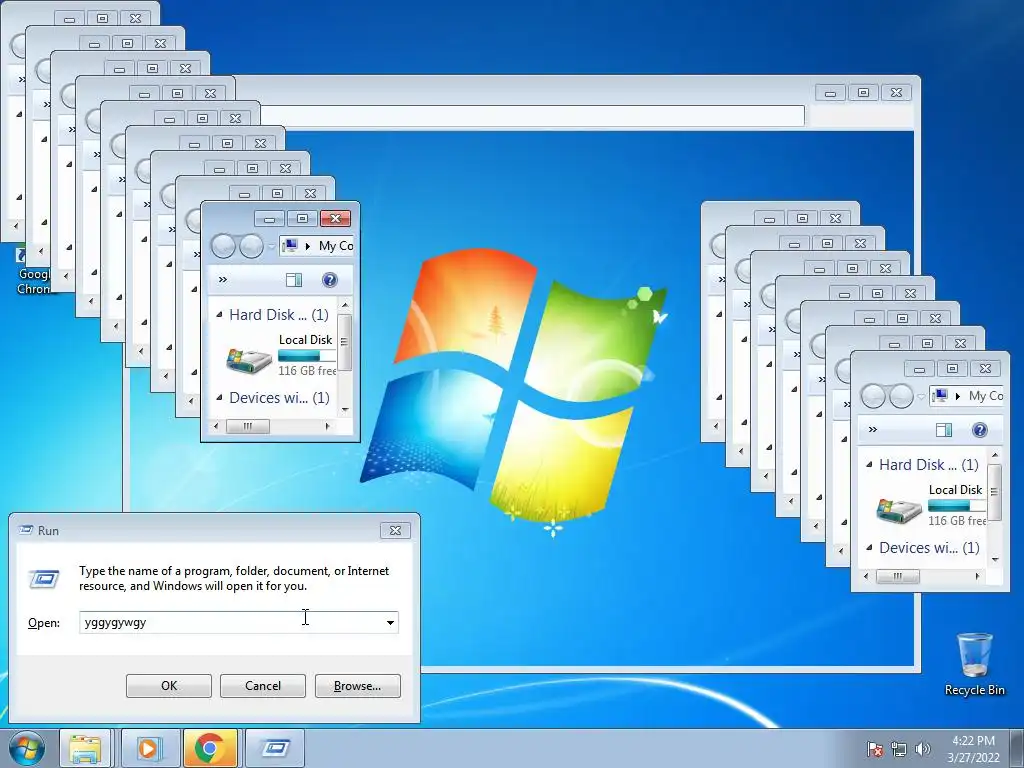
Task: Open Windows Explorer from the taskbar
Action: (86, 748)
